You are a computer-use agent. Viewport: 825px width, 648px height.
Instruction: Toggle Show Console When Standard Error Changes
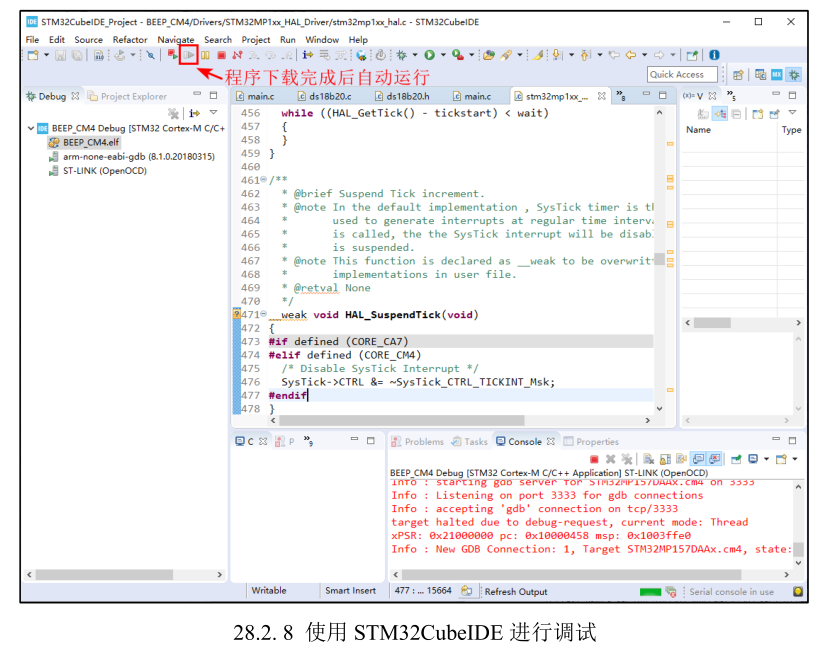click(x=715, y=459)
